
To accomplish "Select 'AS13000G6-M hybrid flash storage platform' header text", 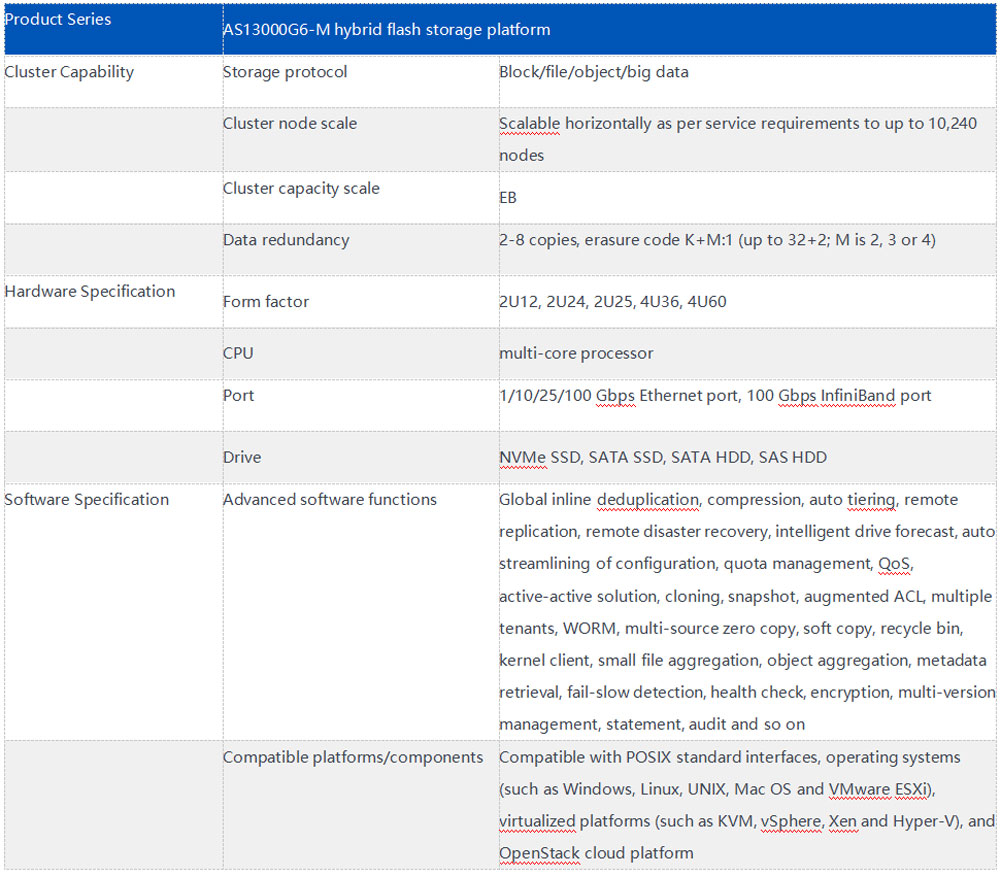I will point(386,30).
